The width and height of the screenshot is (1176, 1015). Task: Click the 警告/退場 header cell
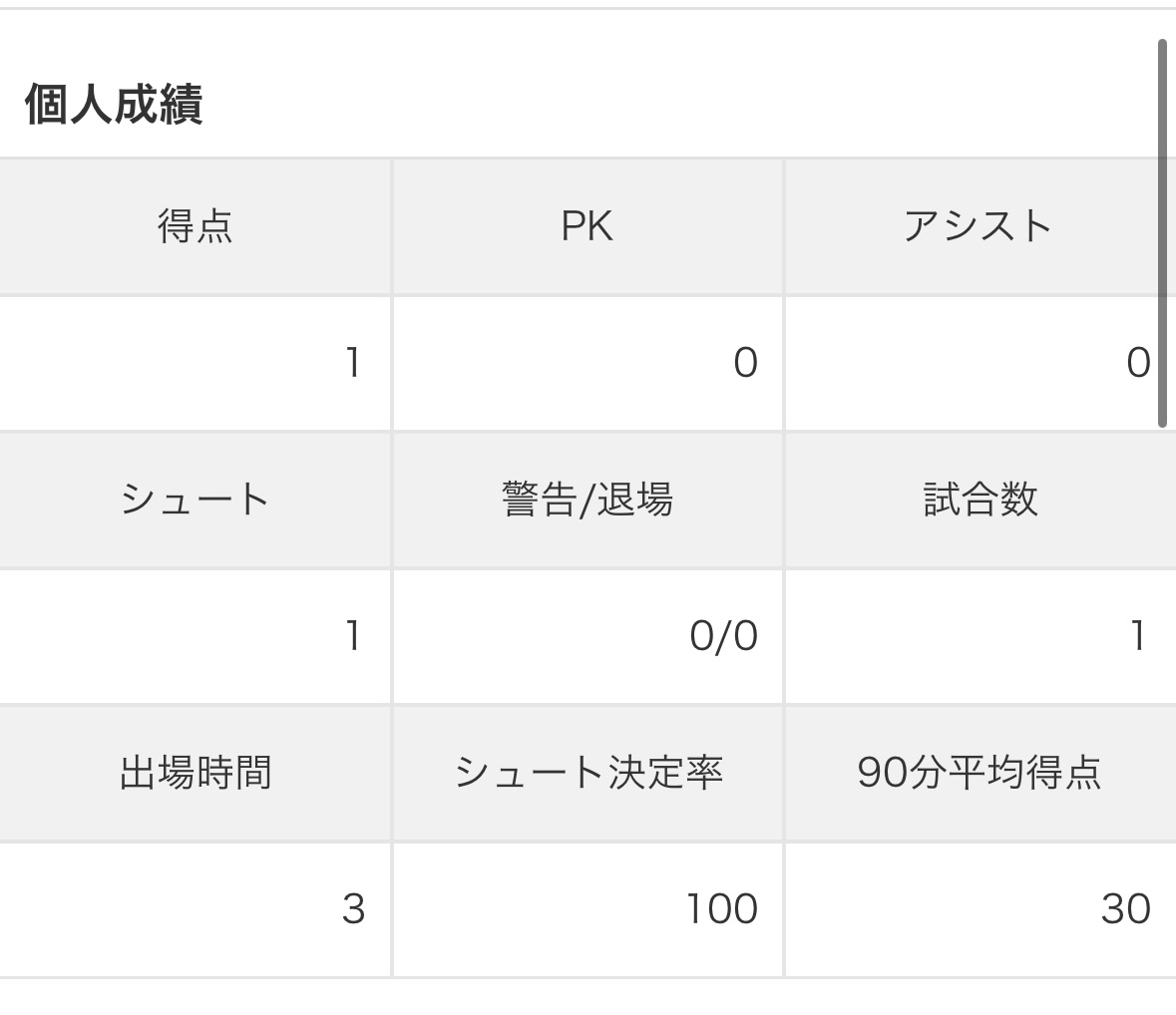point(587,499)
